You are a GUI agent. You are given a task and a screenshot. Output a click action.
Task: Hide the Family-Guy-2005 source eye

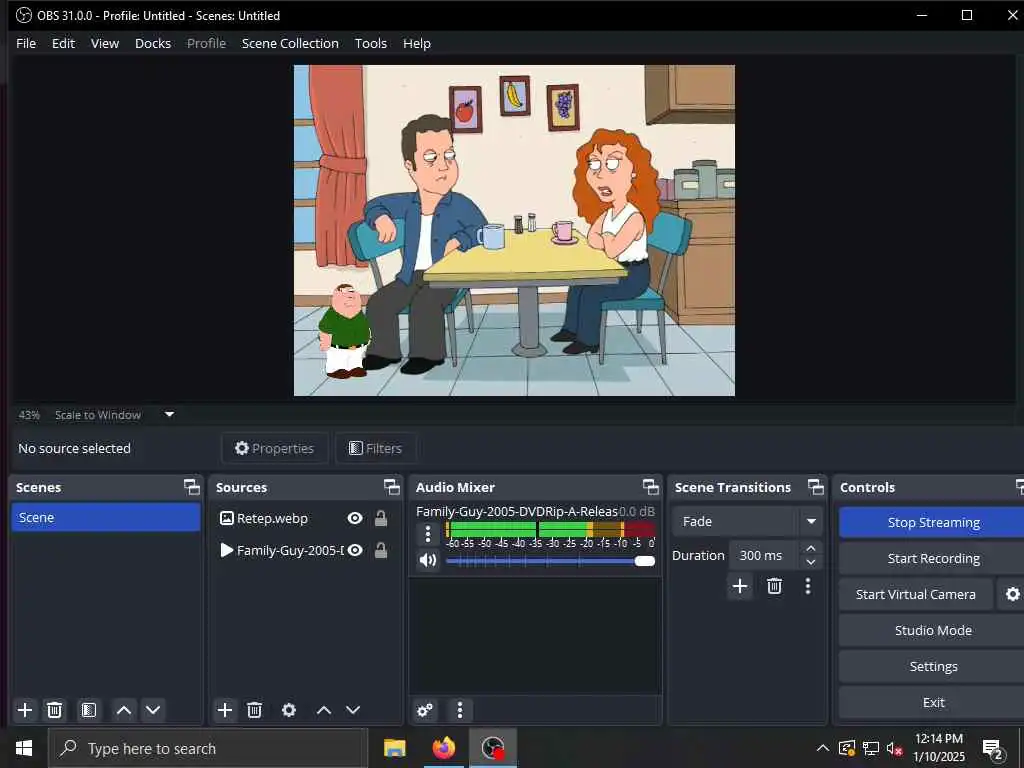pyautogui.click(x=355, y=551)
